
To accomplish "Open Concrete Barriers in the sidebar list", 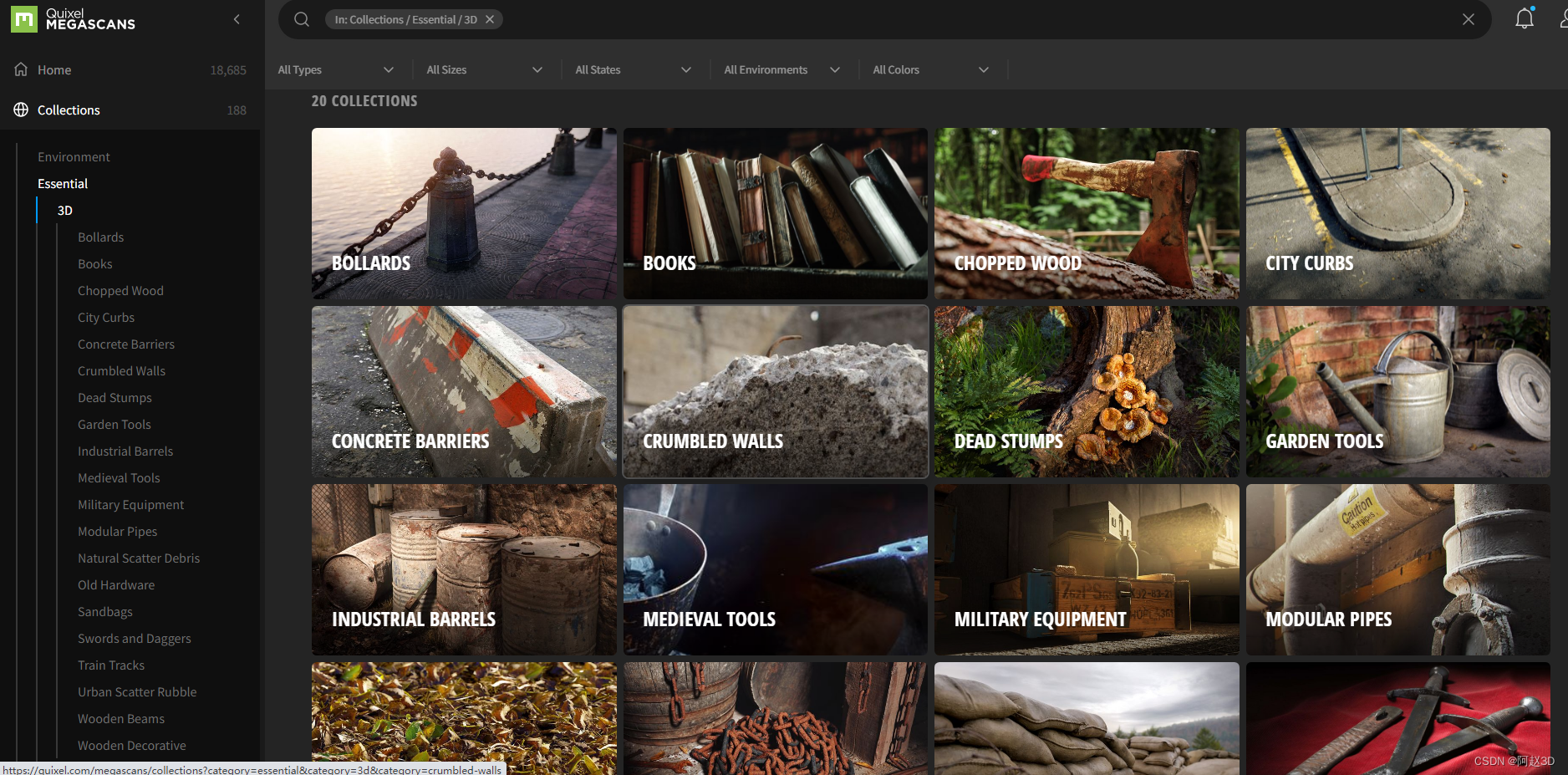I will tap(126, 344).
